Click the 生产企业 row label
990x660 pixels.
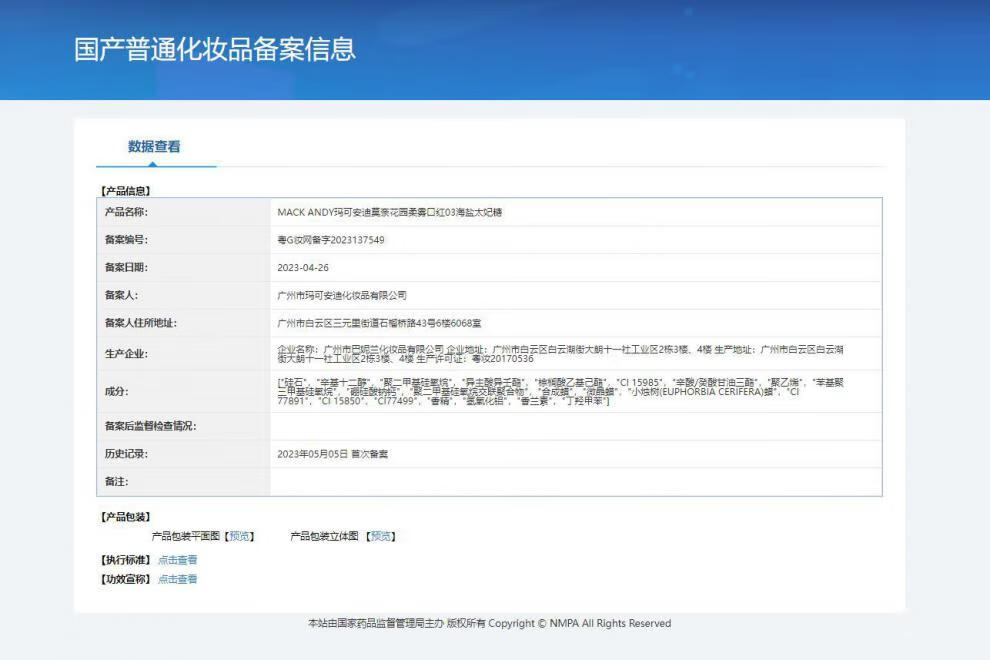pos(126,354)
